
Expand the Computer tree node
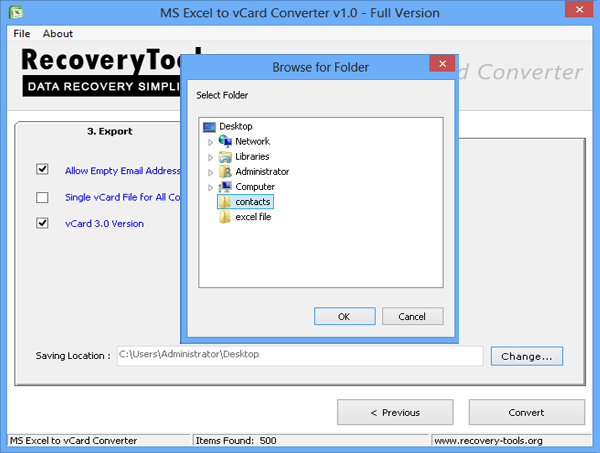[210, 187]
